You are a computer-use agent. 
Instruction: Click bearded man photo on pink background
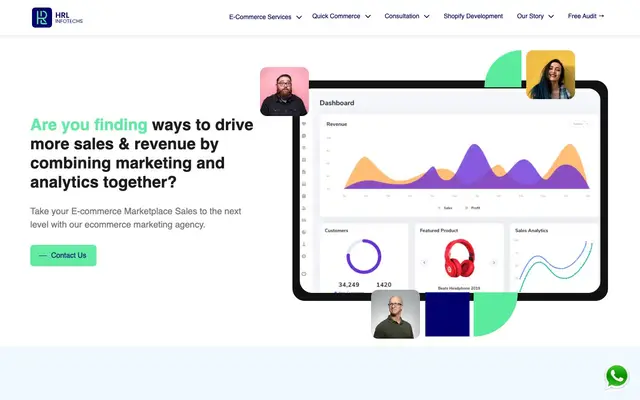point(284,91)
